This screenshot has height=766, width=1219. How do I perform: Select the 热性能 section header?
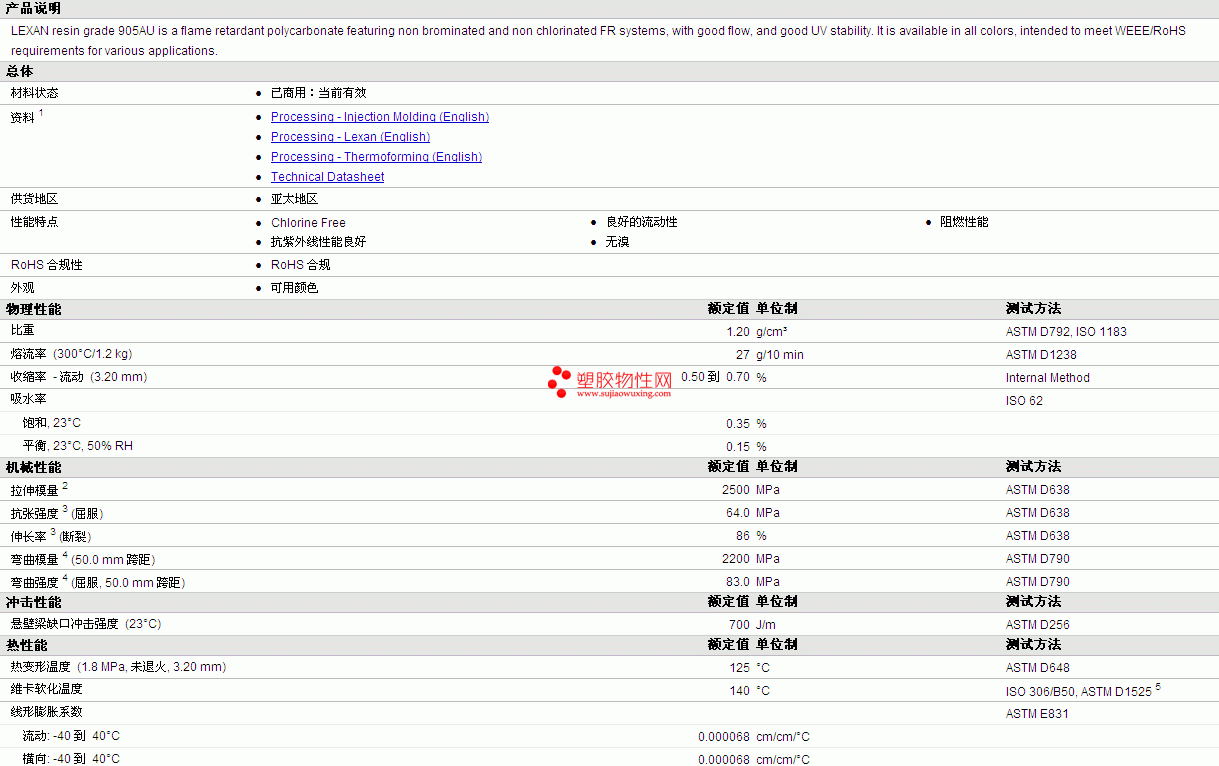click(26, 645)
